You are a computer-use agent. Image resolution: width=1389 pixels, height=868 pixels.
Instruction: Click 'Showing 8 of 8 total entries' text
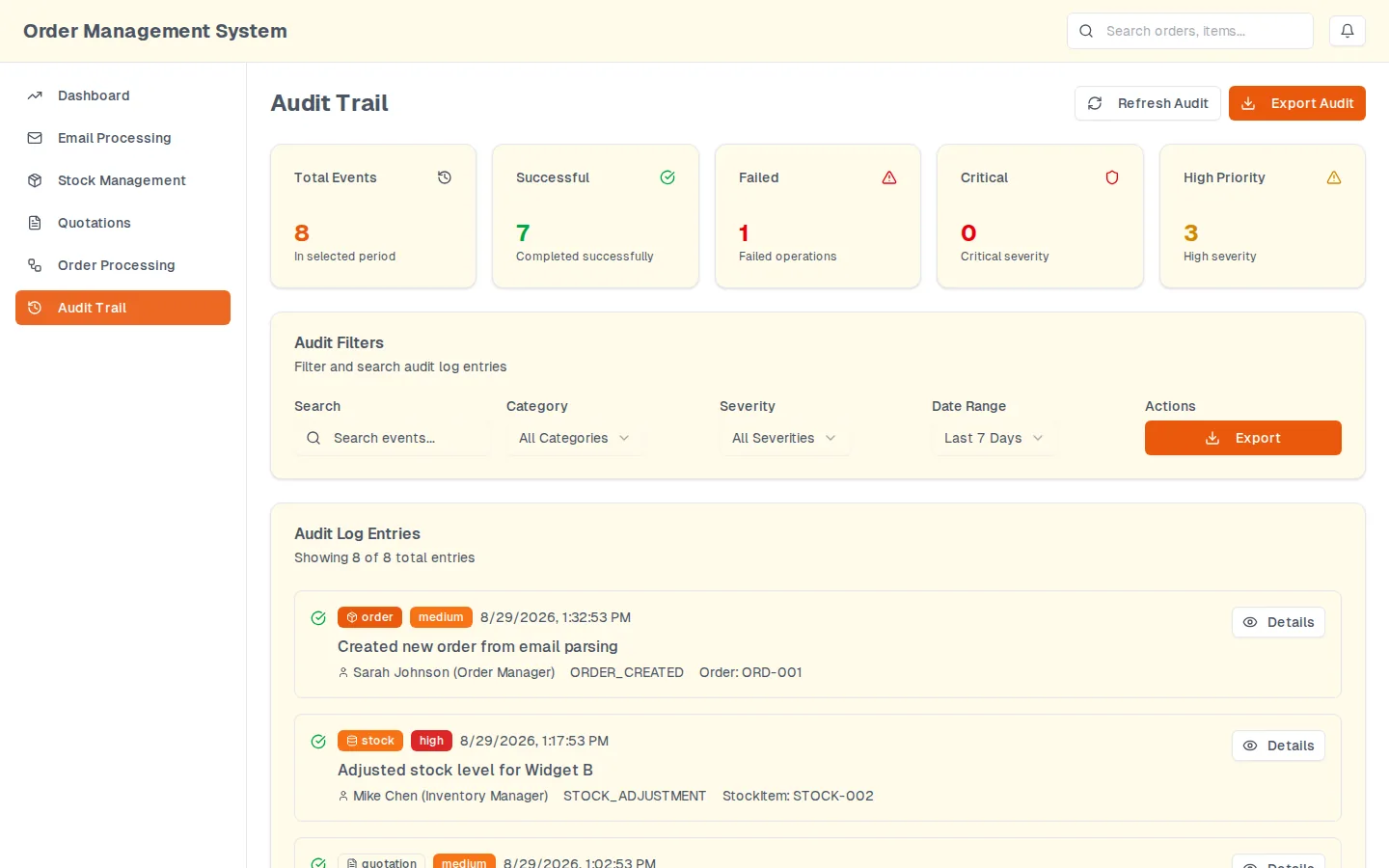tap(384, 557)
